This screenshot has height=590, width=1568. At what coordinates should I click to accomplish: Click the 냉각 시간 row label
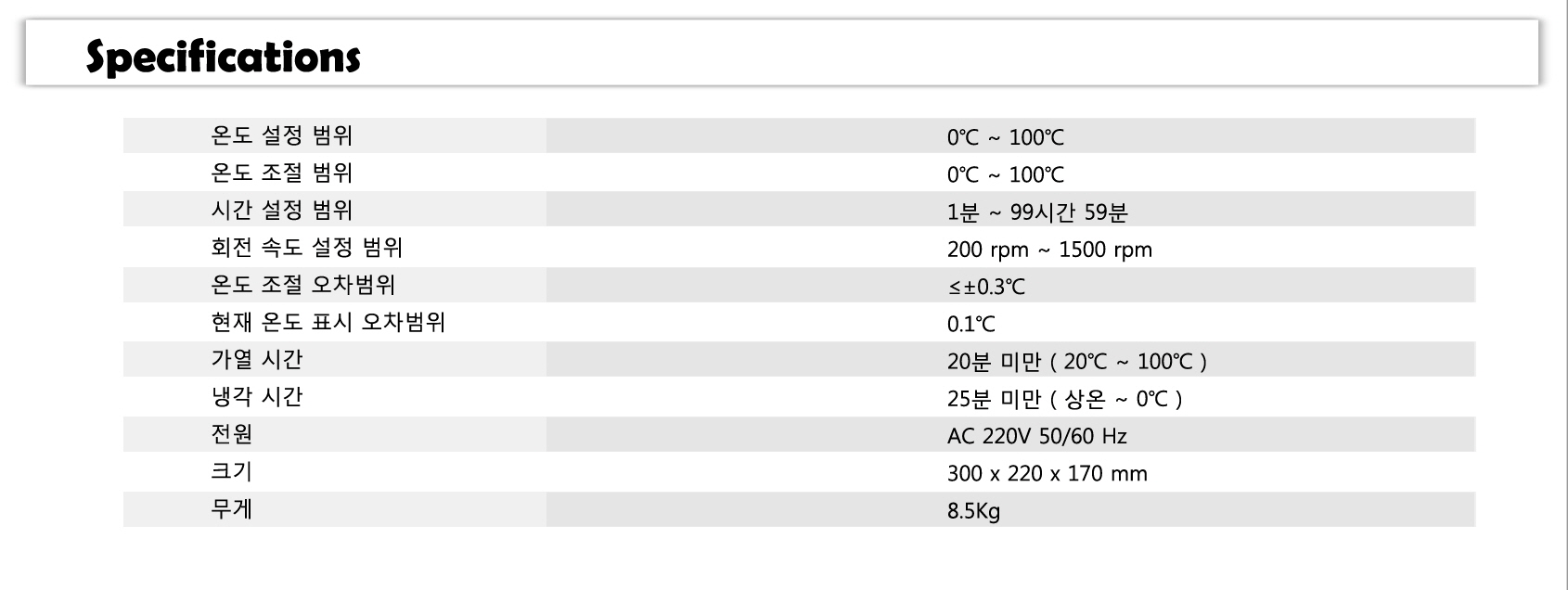coord(257,396)
